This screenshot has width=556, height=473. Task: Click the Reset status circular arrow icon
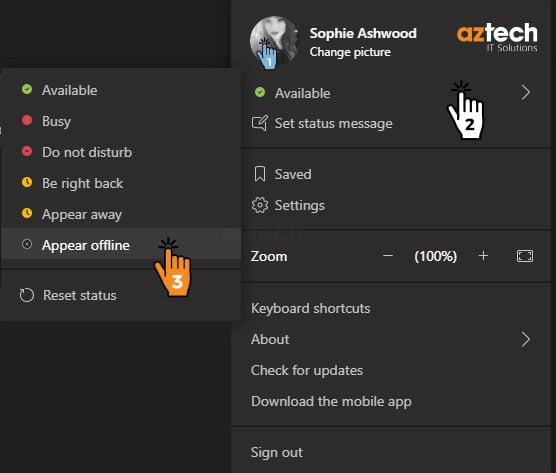pos(27,295)
